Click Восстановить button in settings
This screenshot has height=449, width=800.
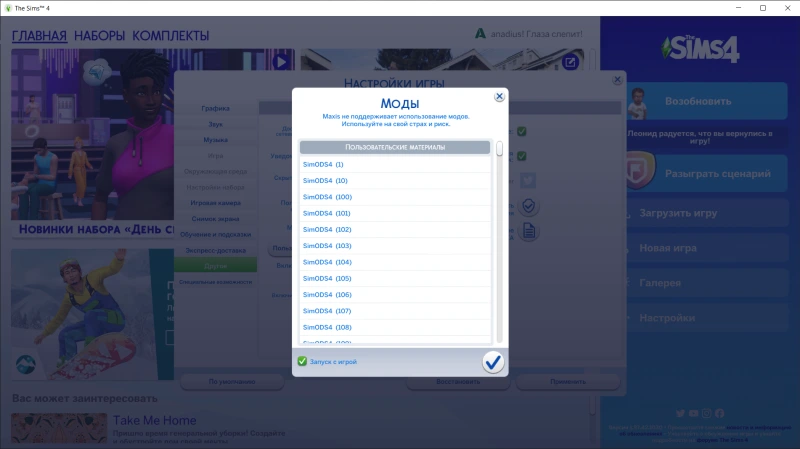[458, 382]
